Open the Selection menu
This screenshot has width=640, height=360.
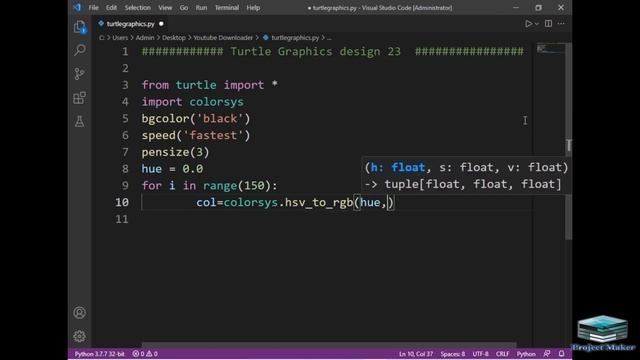click(138, 8)
